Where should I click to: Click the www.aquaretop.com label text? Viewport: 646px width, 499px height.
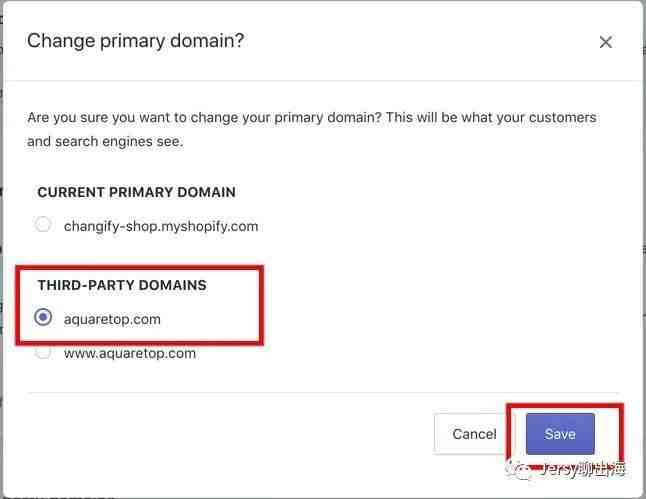tap(130, 354)
